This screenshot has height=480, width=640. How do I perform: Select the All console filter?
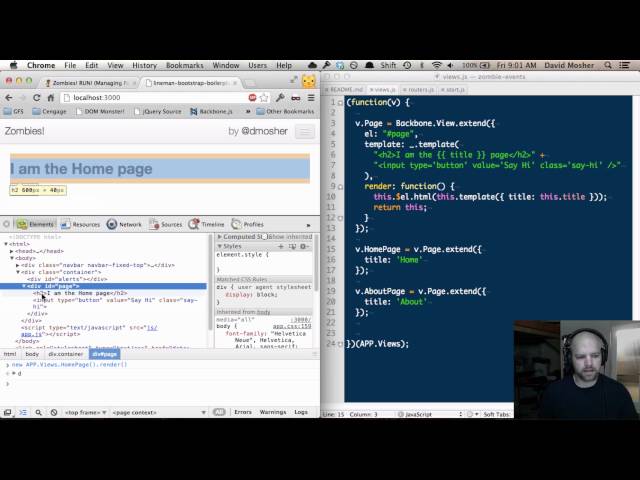(x=219, y=412)
